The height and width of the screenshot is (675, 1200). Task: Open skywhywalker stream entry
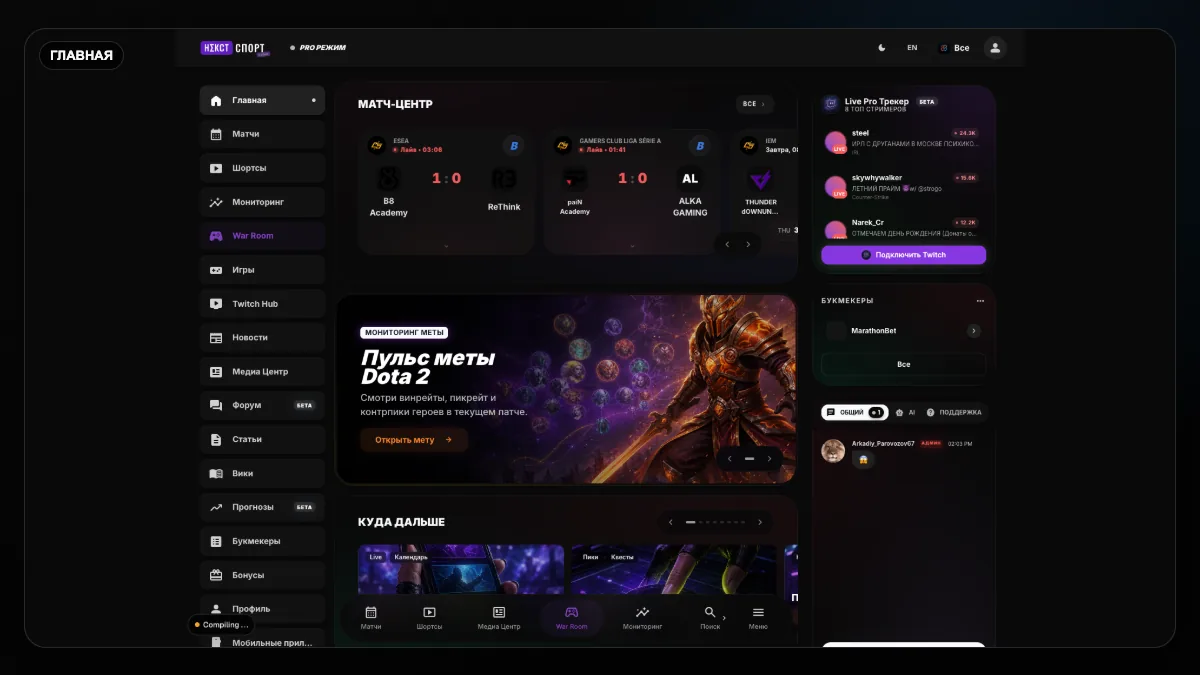(904, 186)
